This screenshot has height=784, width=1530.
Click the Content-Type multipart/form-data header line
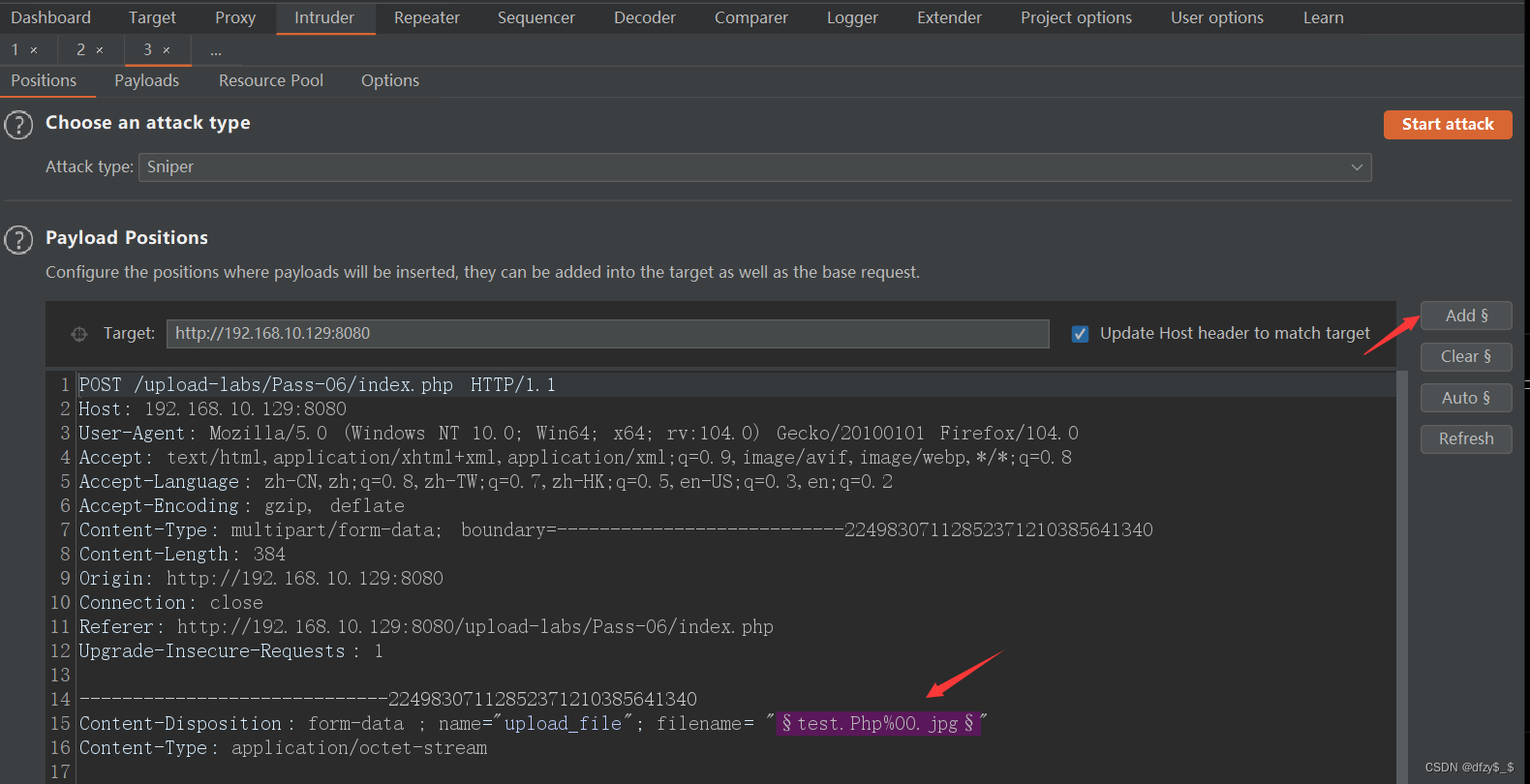click(616, 529)
